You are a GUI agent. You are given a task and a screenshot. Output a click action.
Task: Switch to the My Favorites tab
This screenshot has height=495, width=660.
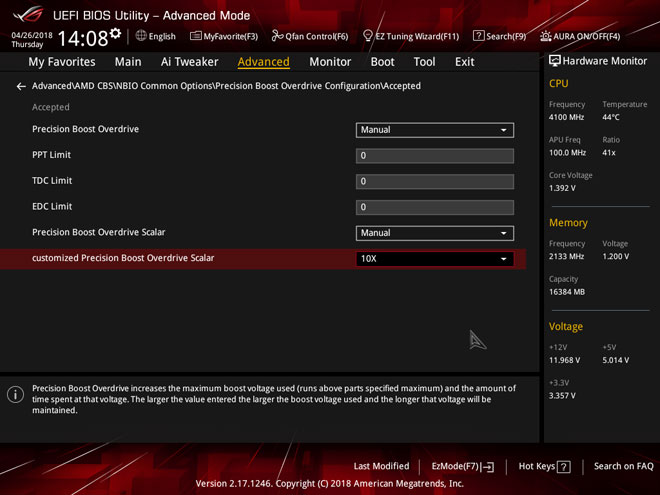[62, 62]
